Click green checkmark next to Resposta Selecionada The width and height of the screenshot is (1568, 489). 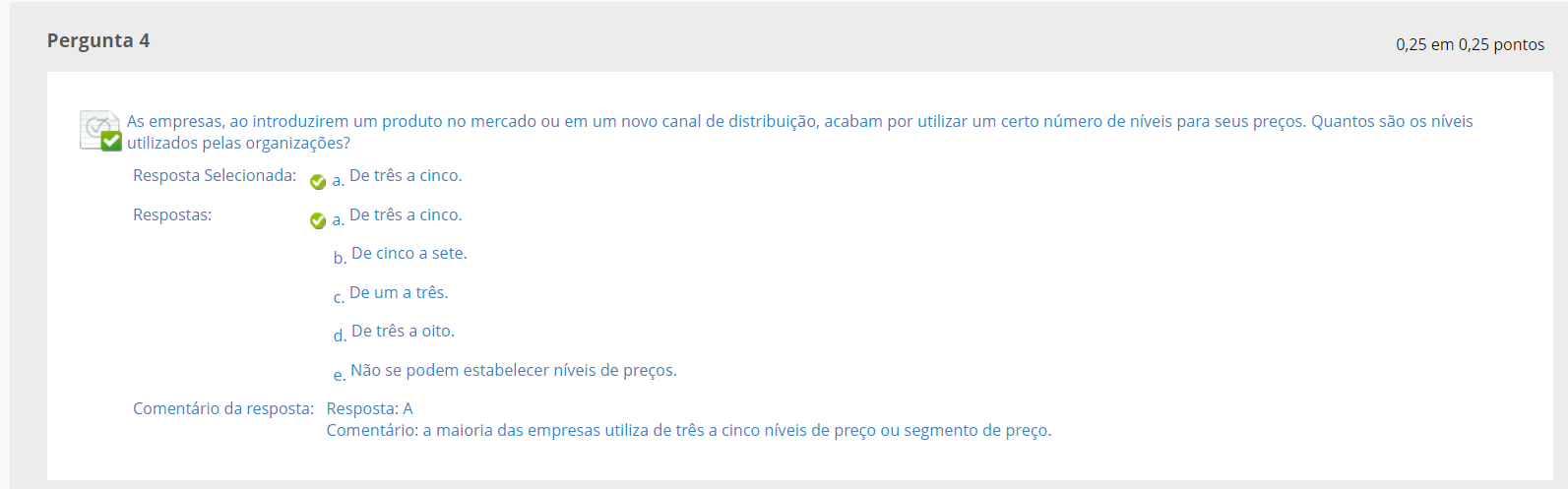point(318,182)
